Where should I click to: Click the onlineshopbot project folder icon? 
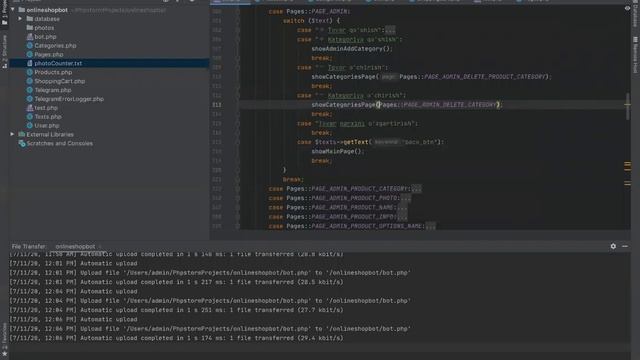[x=22, y=10]
